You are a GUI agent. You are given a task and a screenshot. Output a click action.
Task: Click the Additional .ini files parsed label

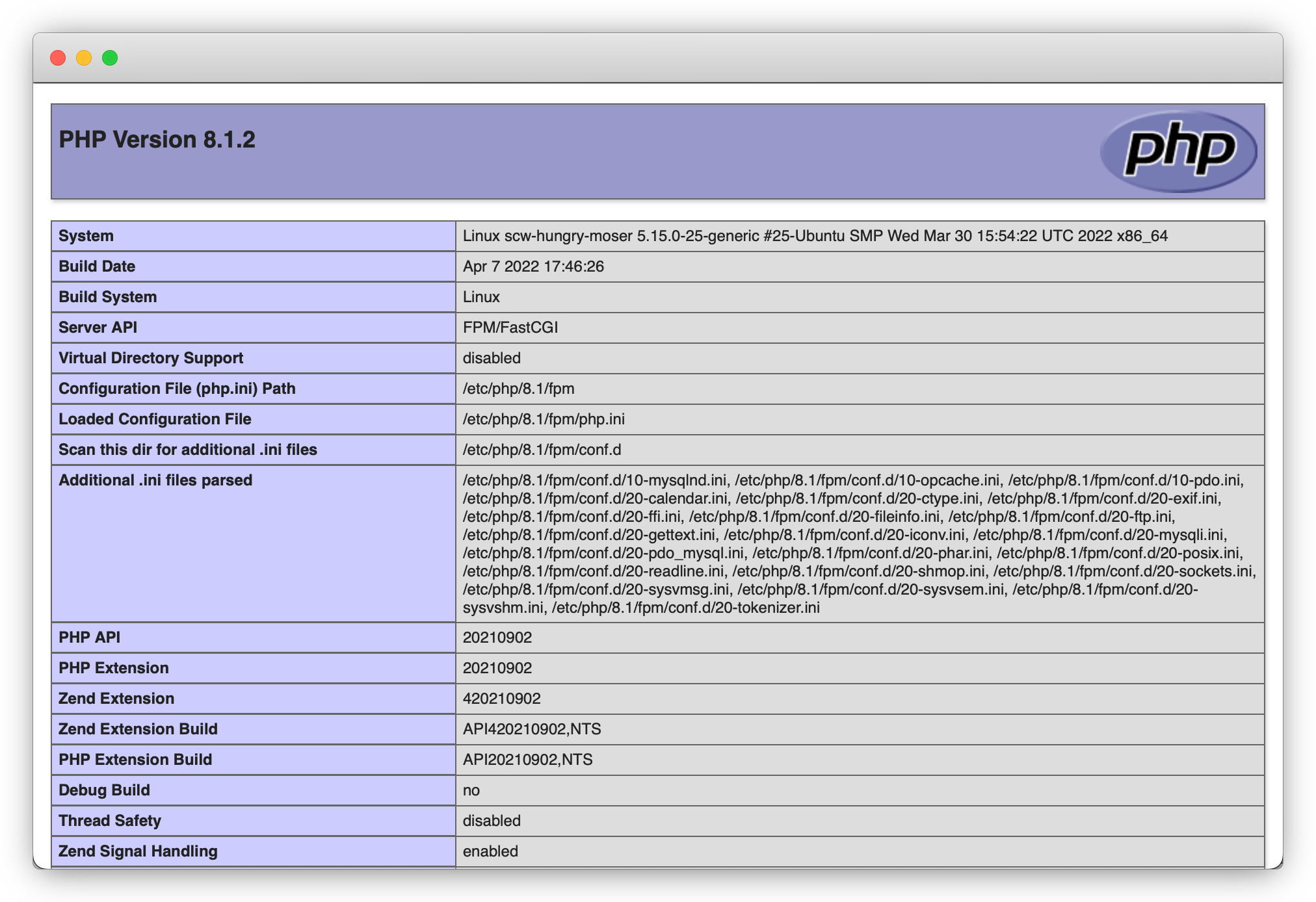point(155,480)
